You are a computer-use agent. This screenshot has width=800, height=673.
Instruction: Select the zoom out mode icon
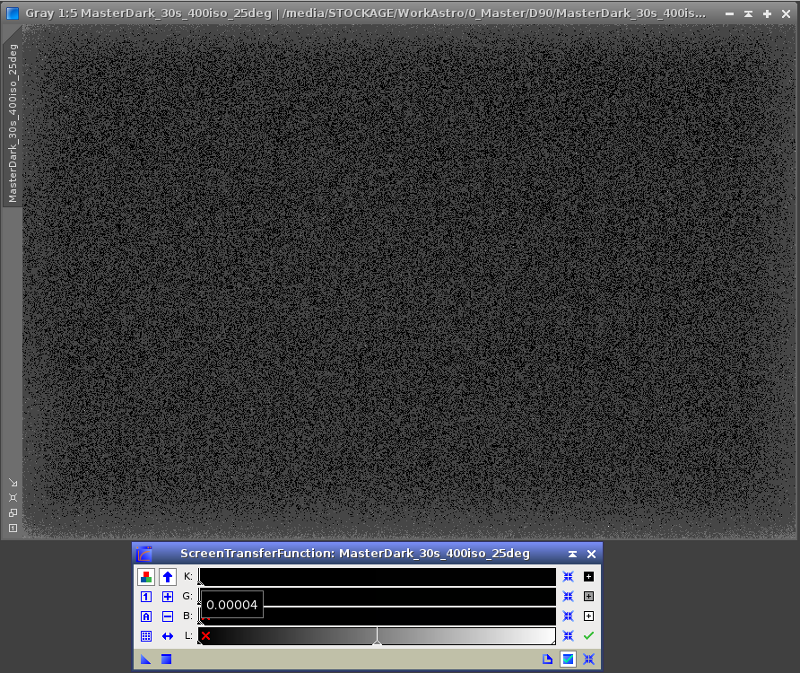coord(167,616)
